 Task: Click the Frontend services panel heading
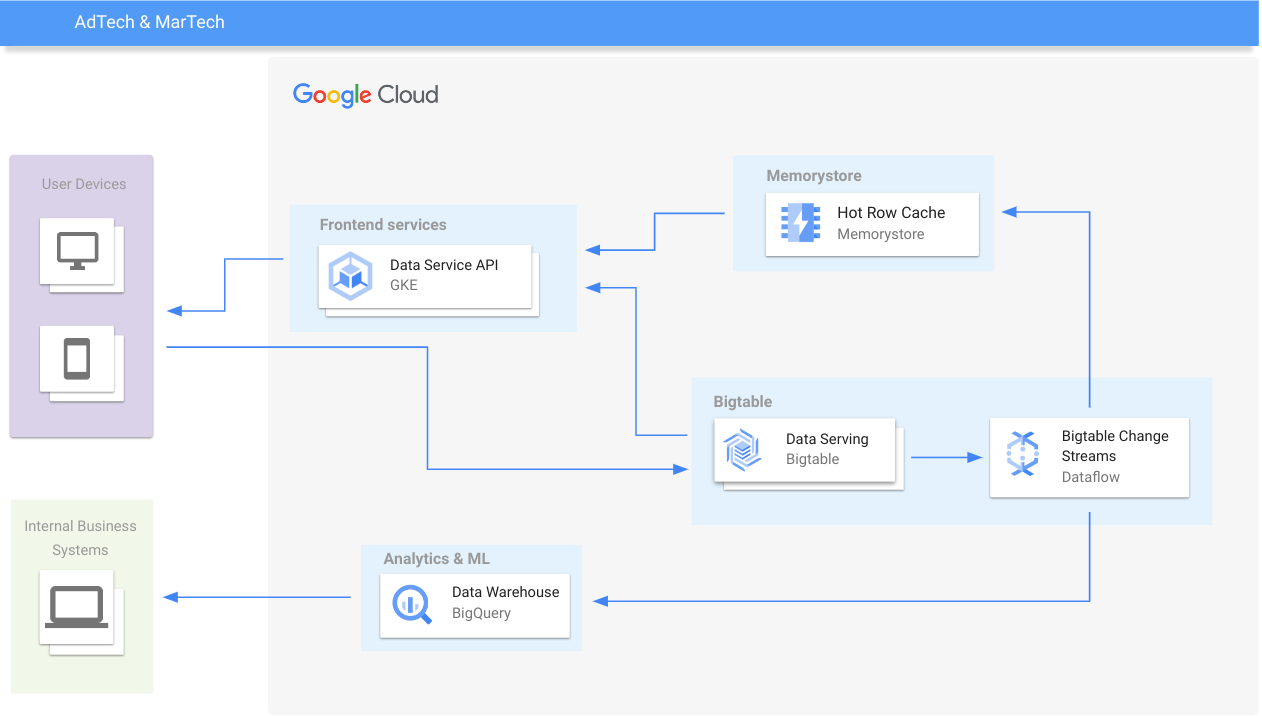pyautogui.click(x=382, y=224)
